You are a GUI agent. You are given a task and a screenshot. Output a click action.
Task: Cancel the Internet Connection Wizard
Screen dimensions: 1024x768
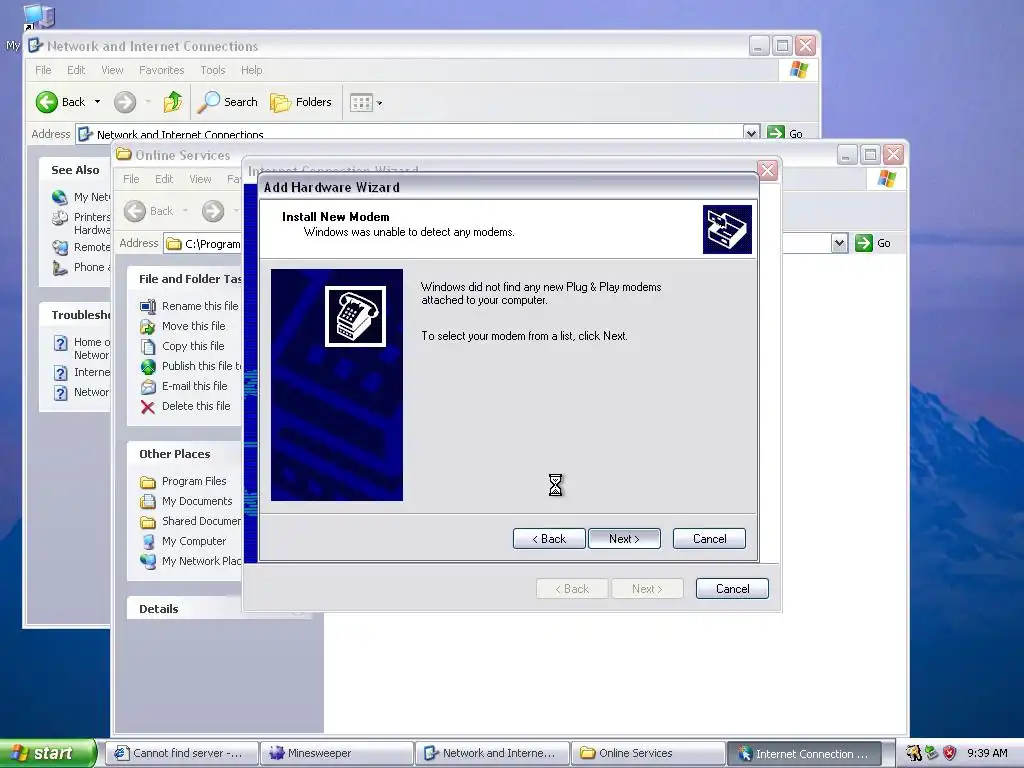732,588
